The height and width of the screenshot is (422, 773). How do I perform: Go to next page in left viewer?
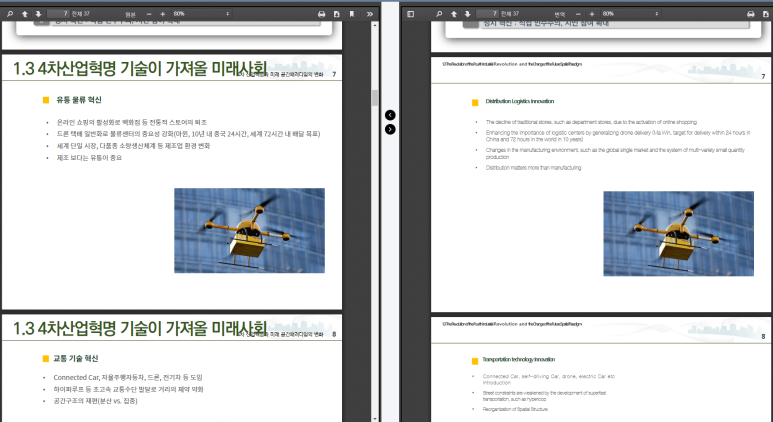[x=38, y=14]
